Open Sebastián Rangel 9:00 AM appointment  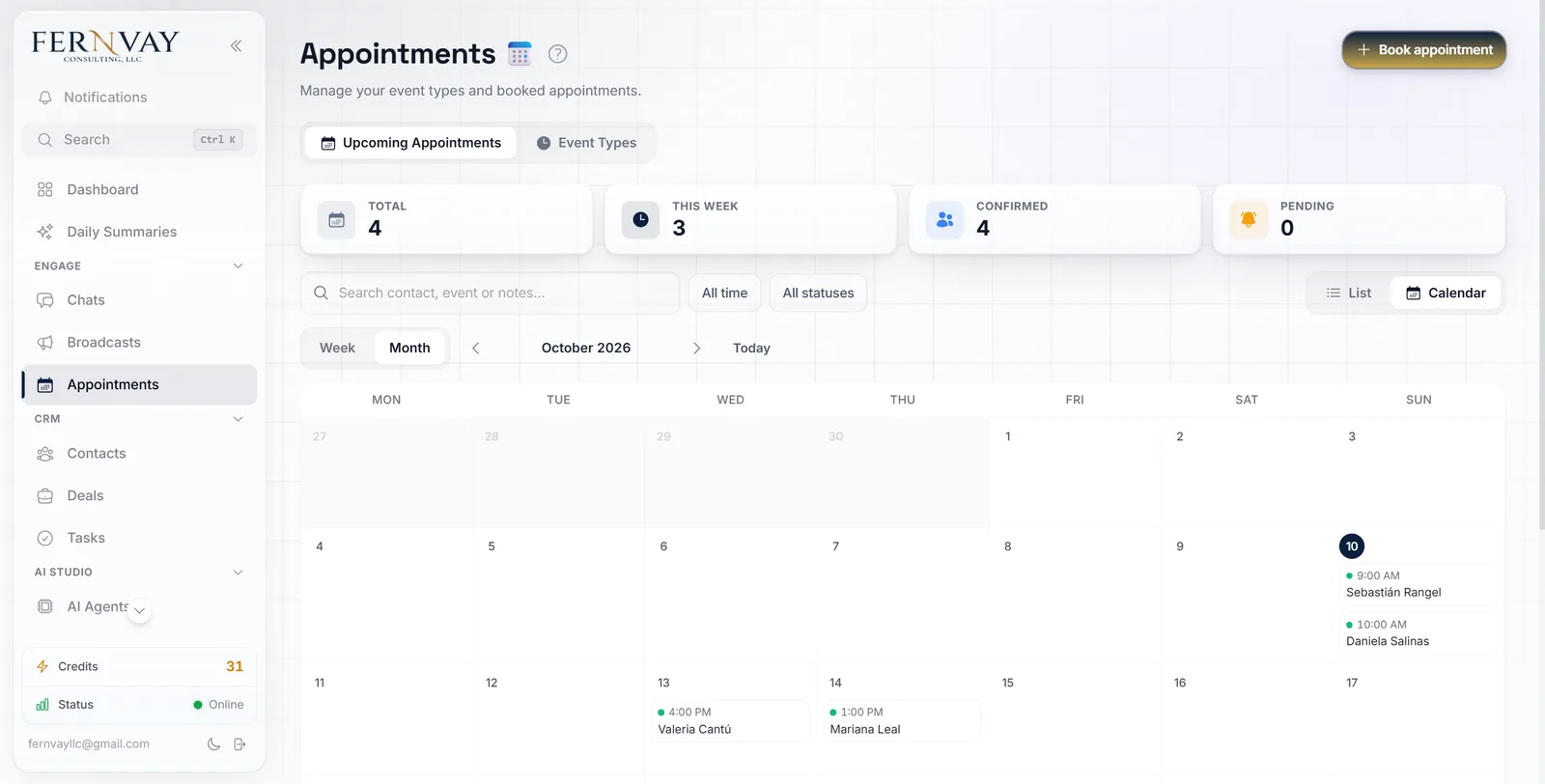coord(1417,584)
